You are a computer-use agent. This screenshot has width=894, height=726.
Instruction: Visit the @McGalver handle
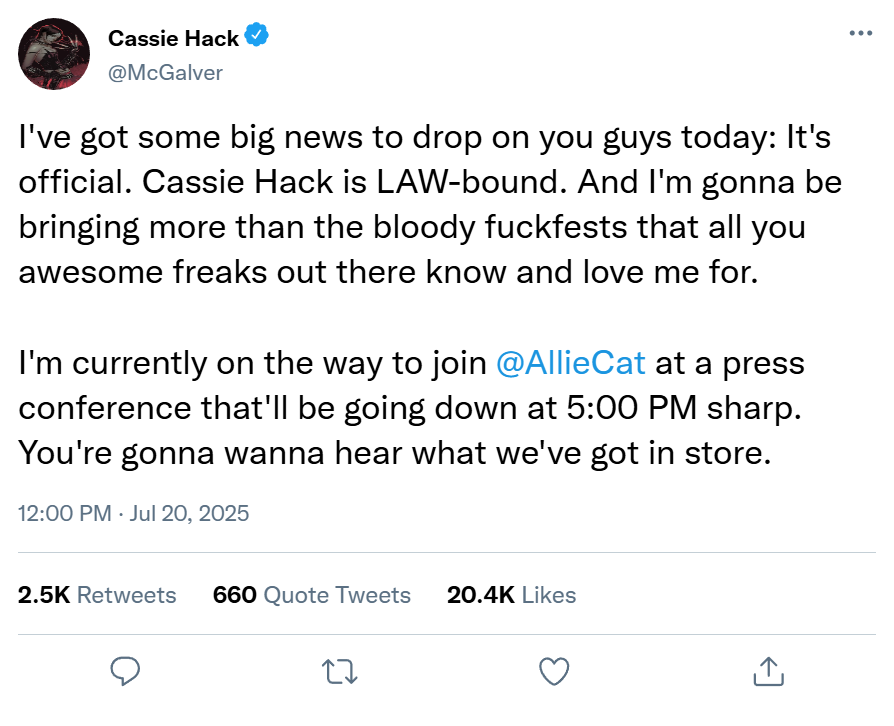click(165, 72)
